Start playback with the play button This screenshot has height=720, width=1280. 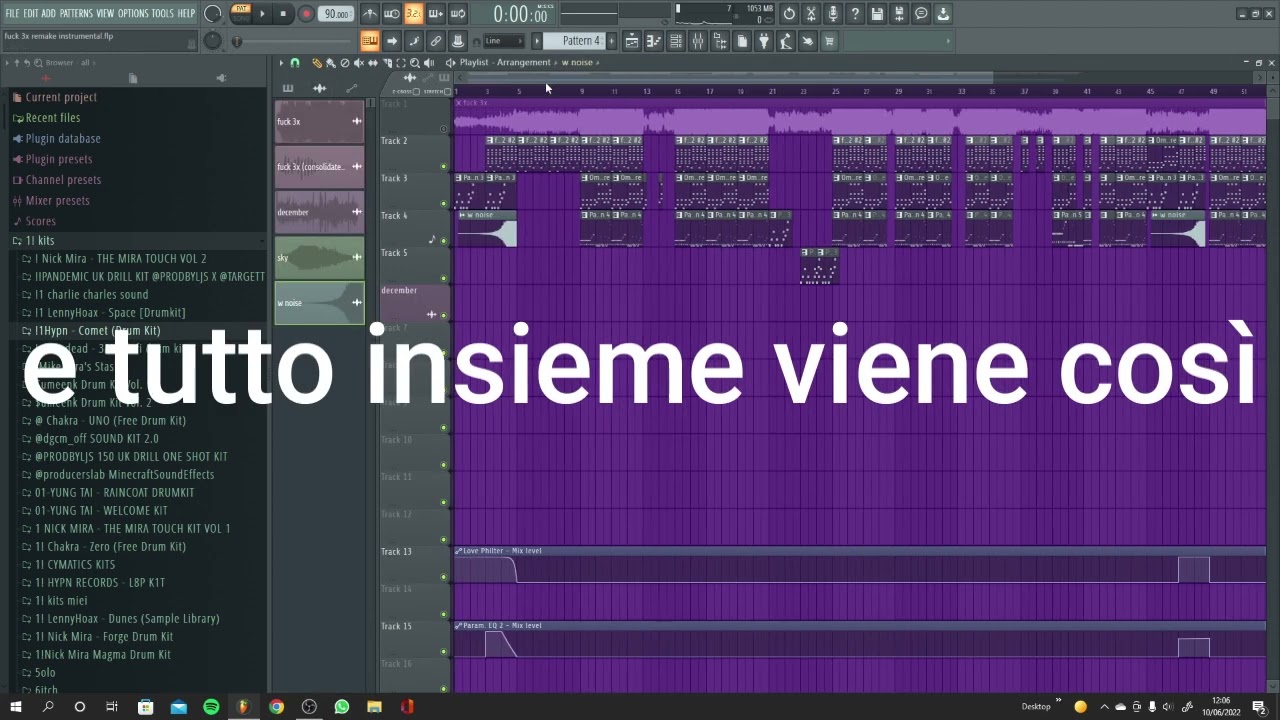[x=262, y=14]
